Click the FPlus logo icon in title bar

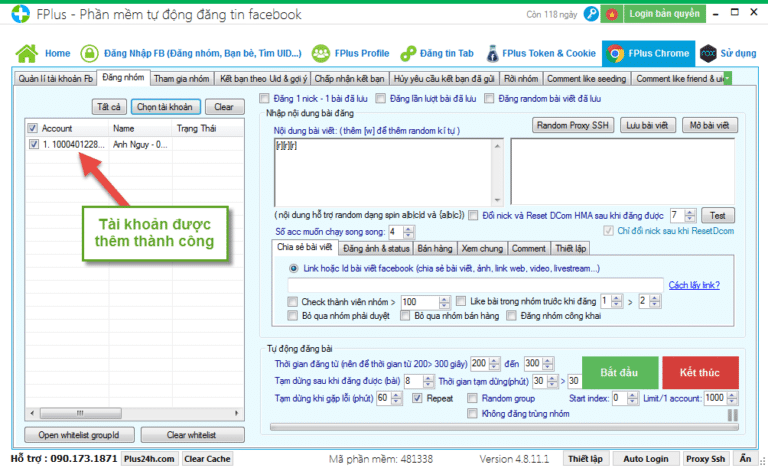21,14
